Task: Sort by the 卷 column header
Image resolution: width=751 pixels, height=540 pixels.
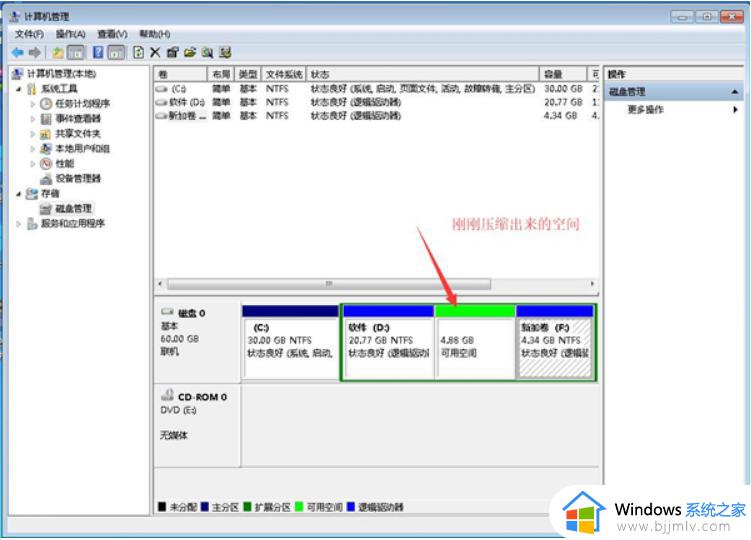Action: point(181,74)
